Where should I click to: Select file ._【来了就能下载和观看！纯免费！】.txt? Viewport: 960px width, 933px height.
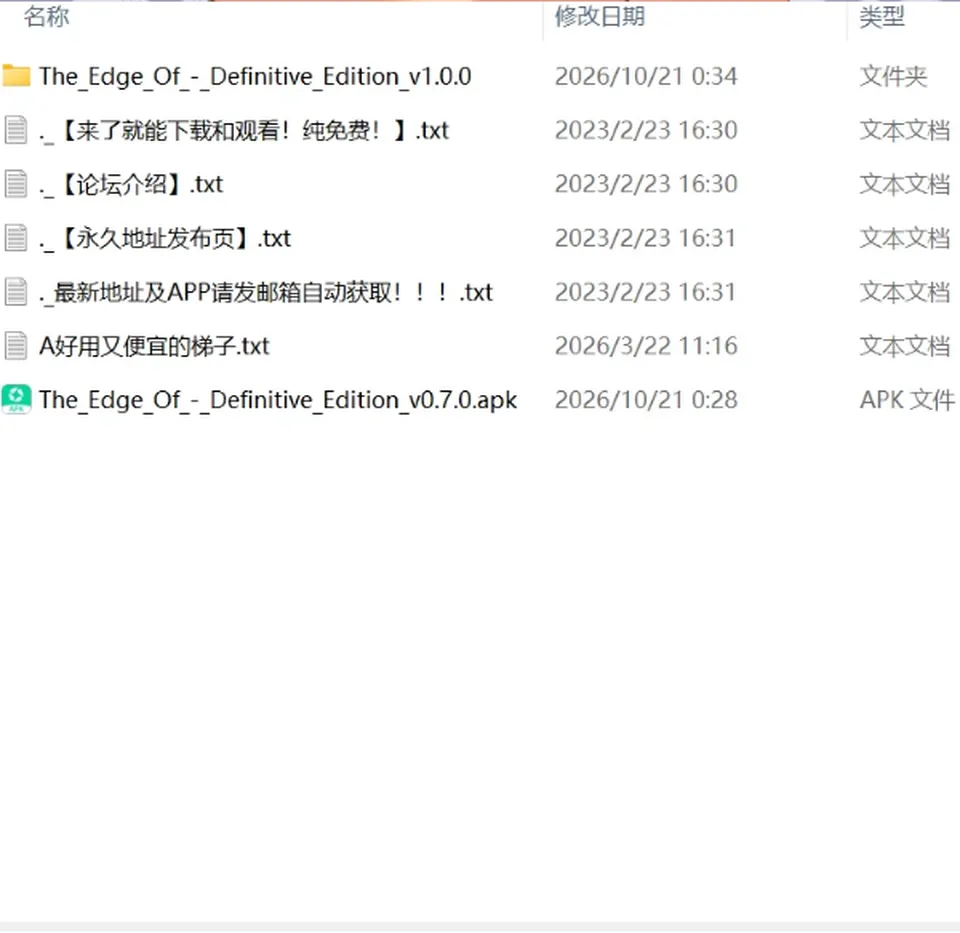244,130
